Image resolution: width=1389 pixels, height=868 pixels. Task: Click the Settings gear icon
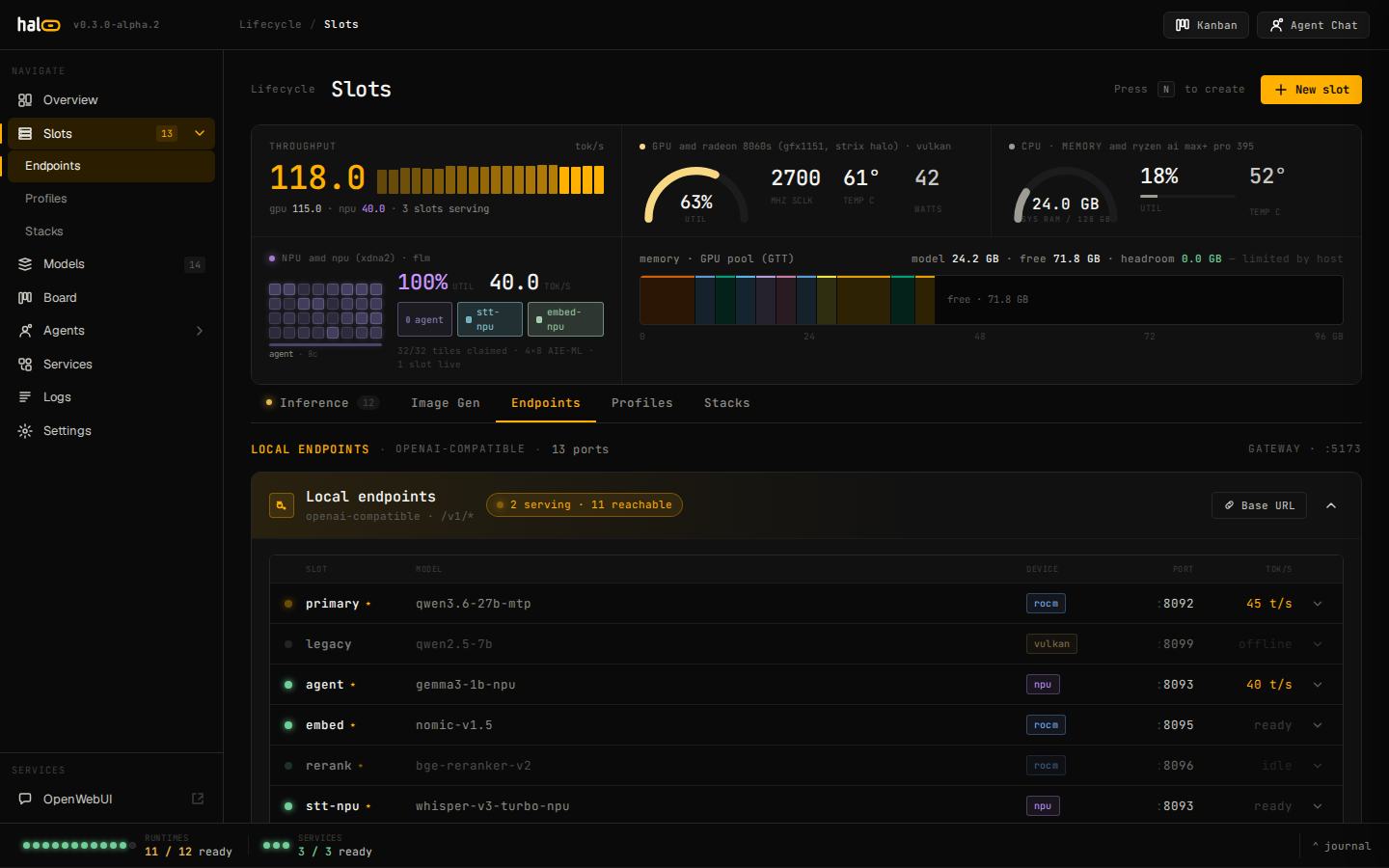tap(25, 431)
